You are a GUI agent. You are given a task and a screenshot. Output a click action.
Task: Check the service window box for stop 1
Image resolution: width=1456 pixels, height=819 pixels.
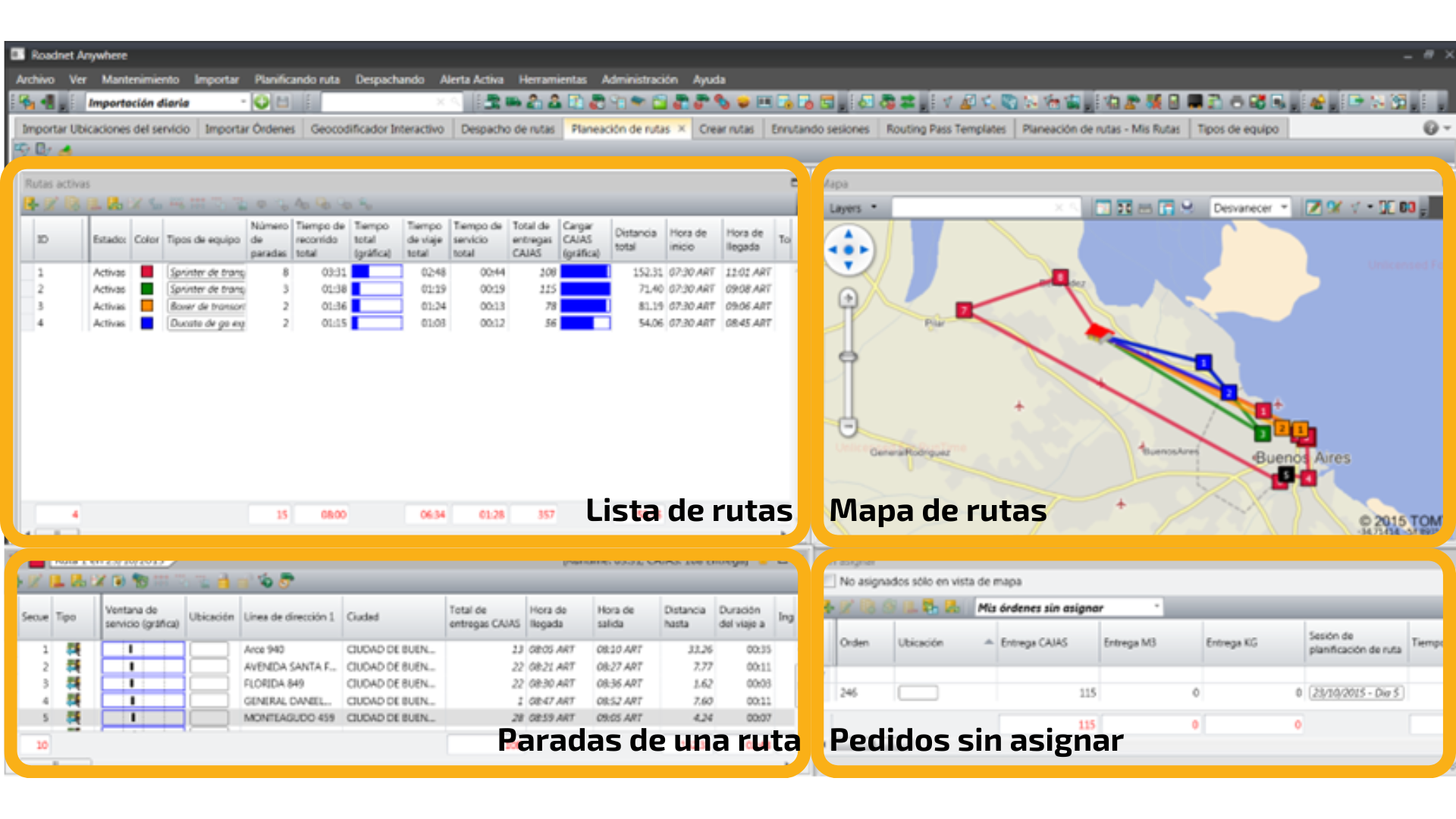(142, 648)
